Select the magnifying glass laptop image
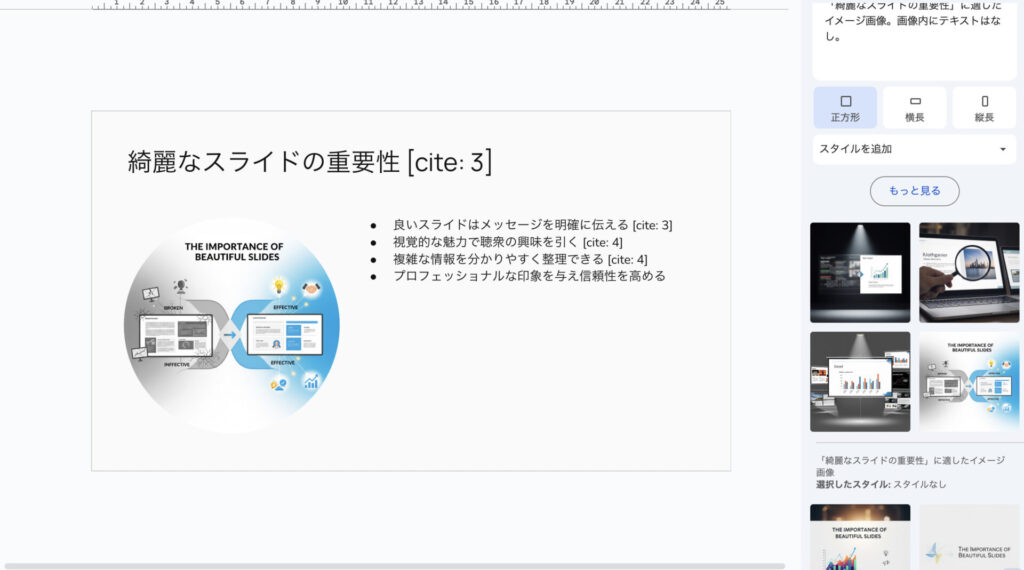 969,272
